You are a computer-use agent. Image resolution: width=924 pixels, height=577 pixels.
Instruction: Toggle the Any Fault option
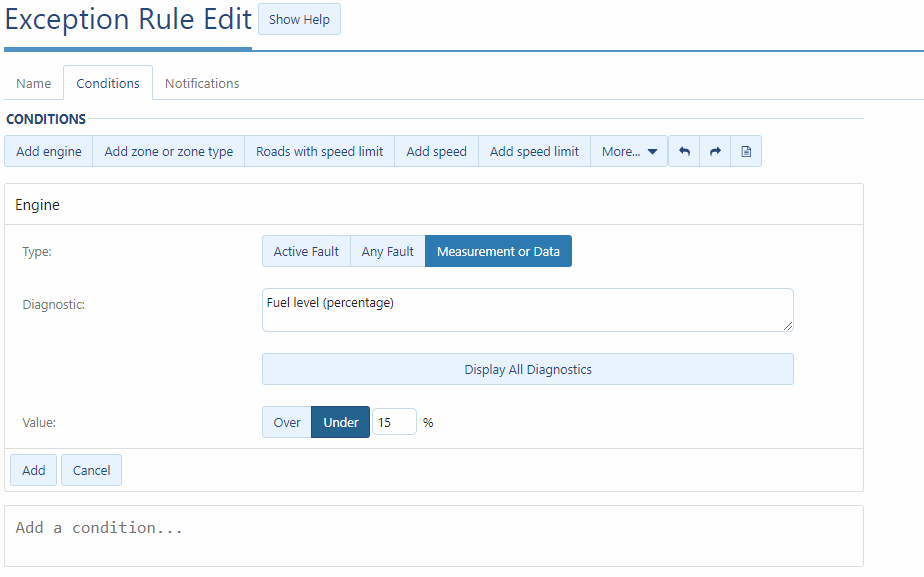387,251
